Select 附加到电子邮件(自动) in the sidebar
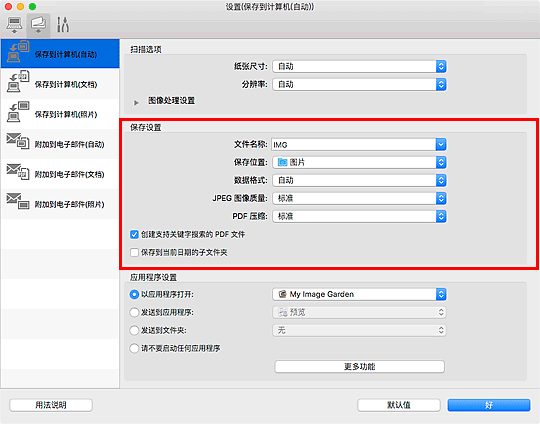Viewport: 540px width, 424px height. pyautogui.click(x=60, y=144)
